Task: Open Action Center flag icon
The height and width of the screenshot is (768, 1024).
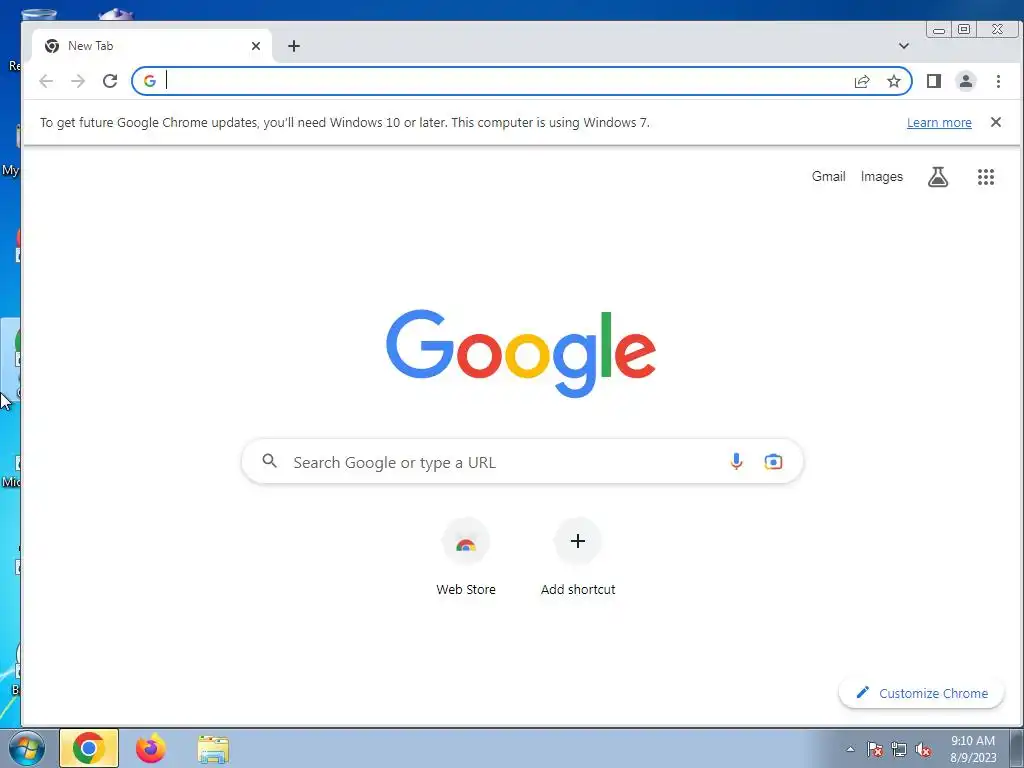Action: point(875,750)
